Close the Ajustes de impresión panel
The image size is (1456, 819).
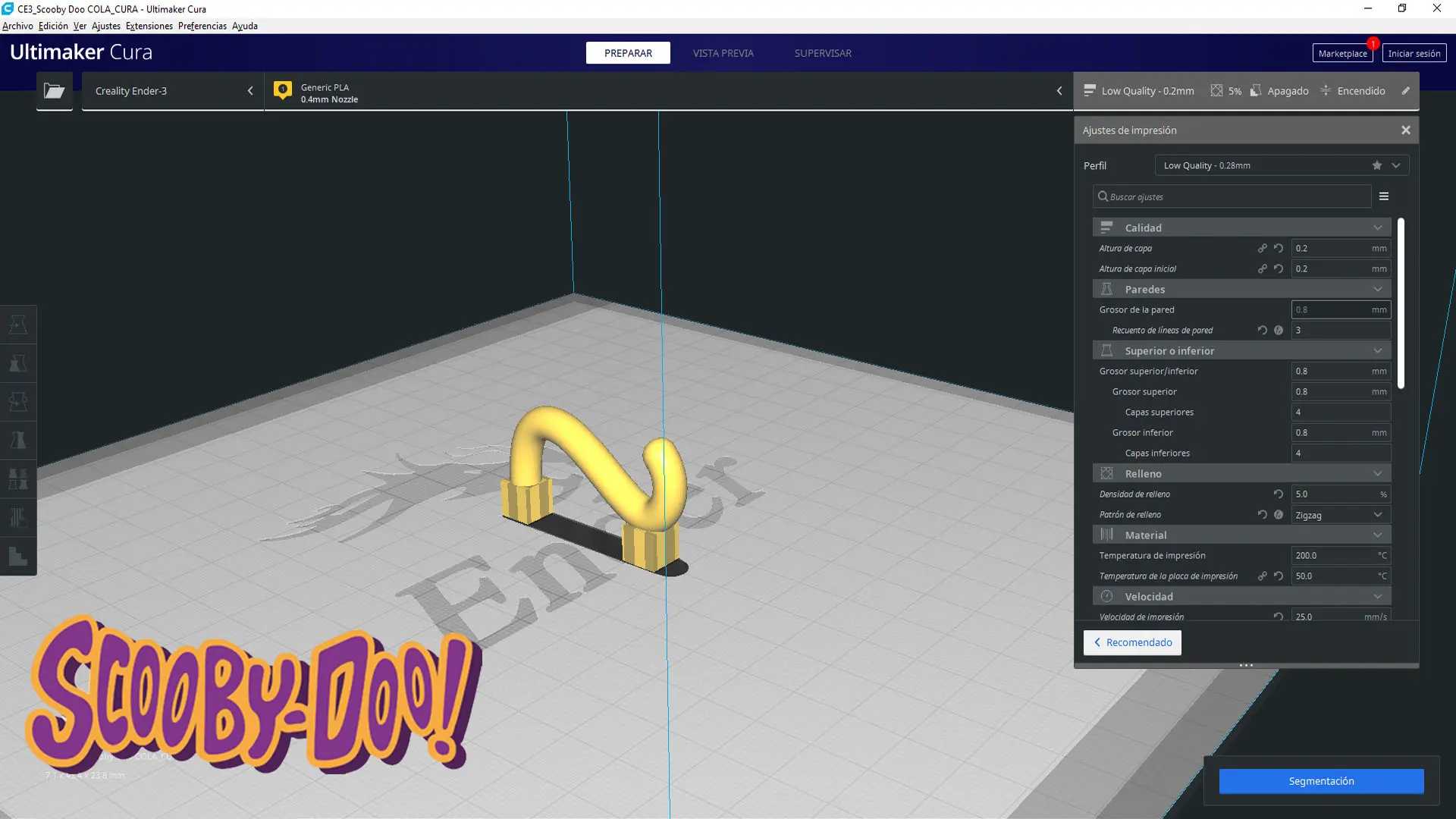coord(1406,130)
